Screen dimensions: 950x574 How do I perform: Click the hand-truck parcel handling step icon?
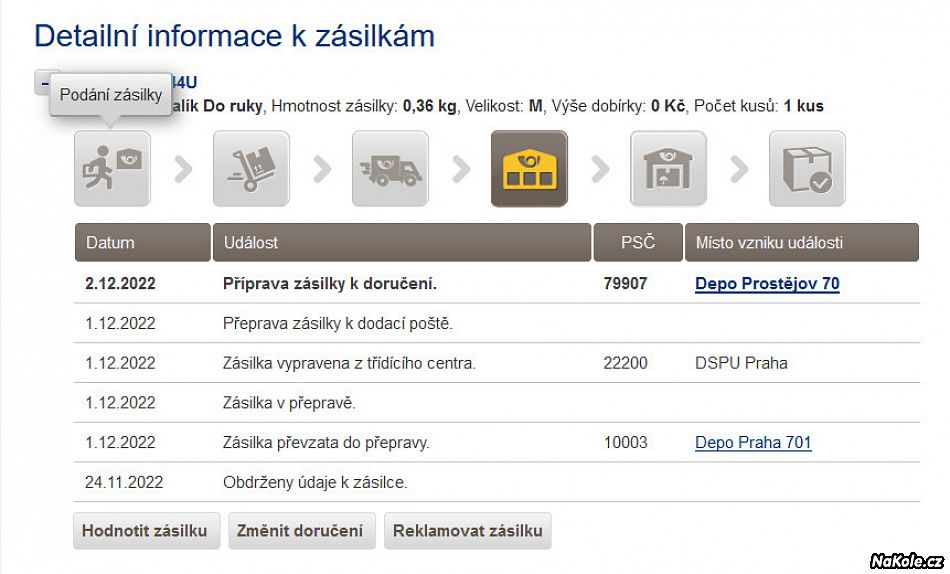251,169
